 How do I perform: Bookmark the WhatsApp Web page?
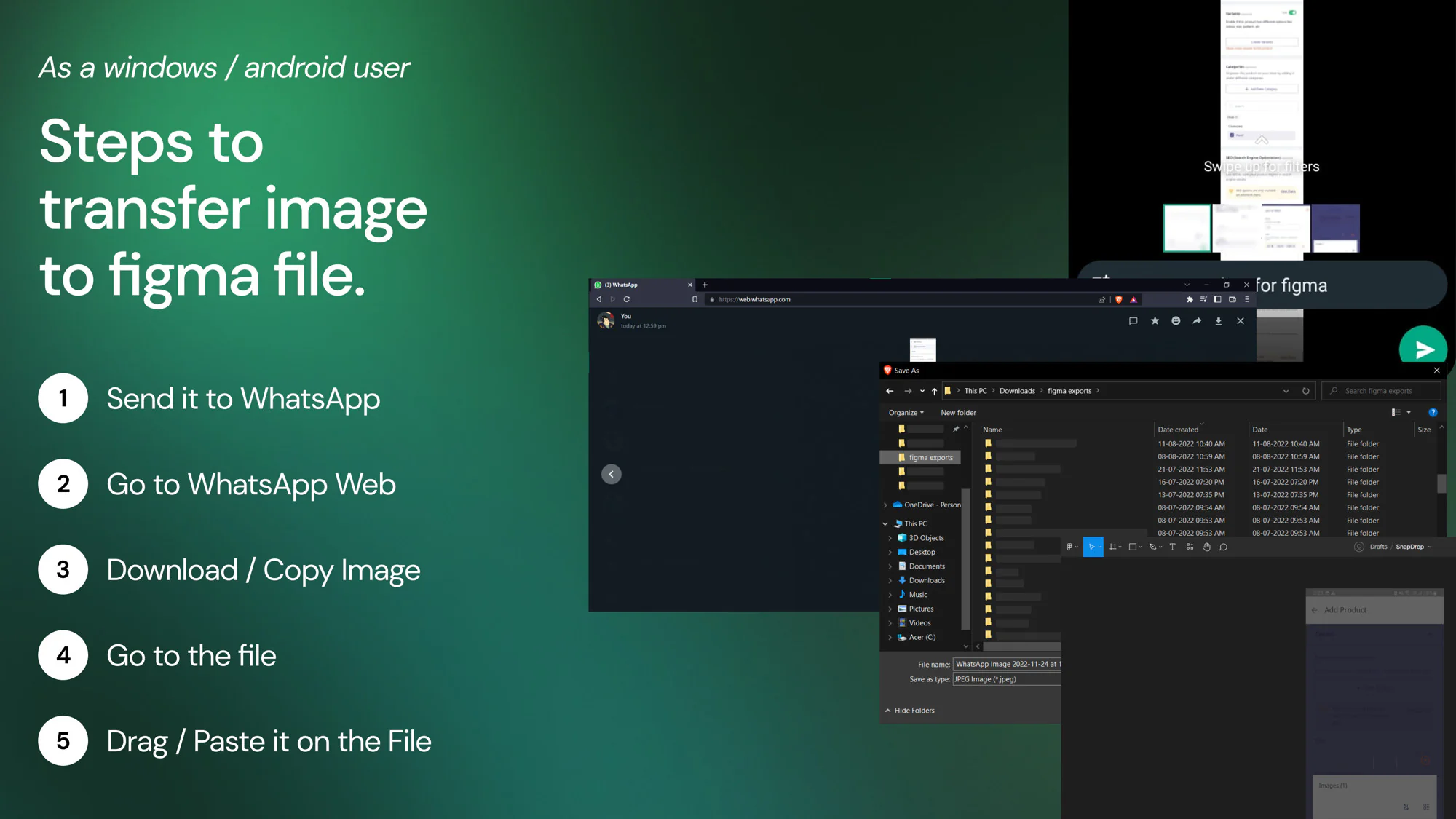(x=695, y=299)
